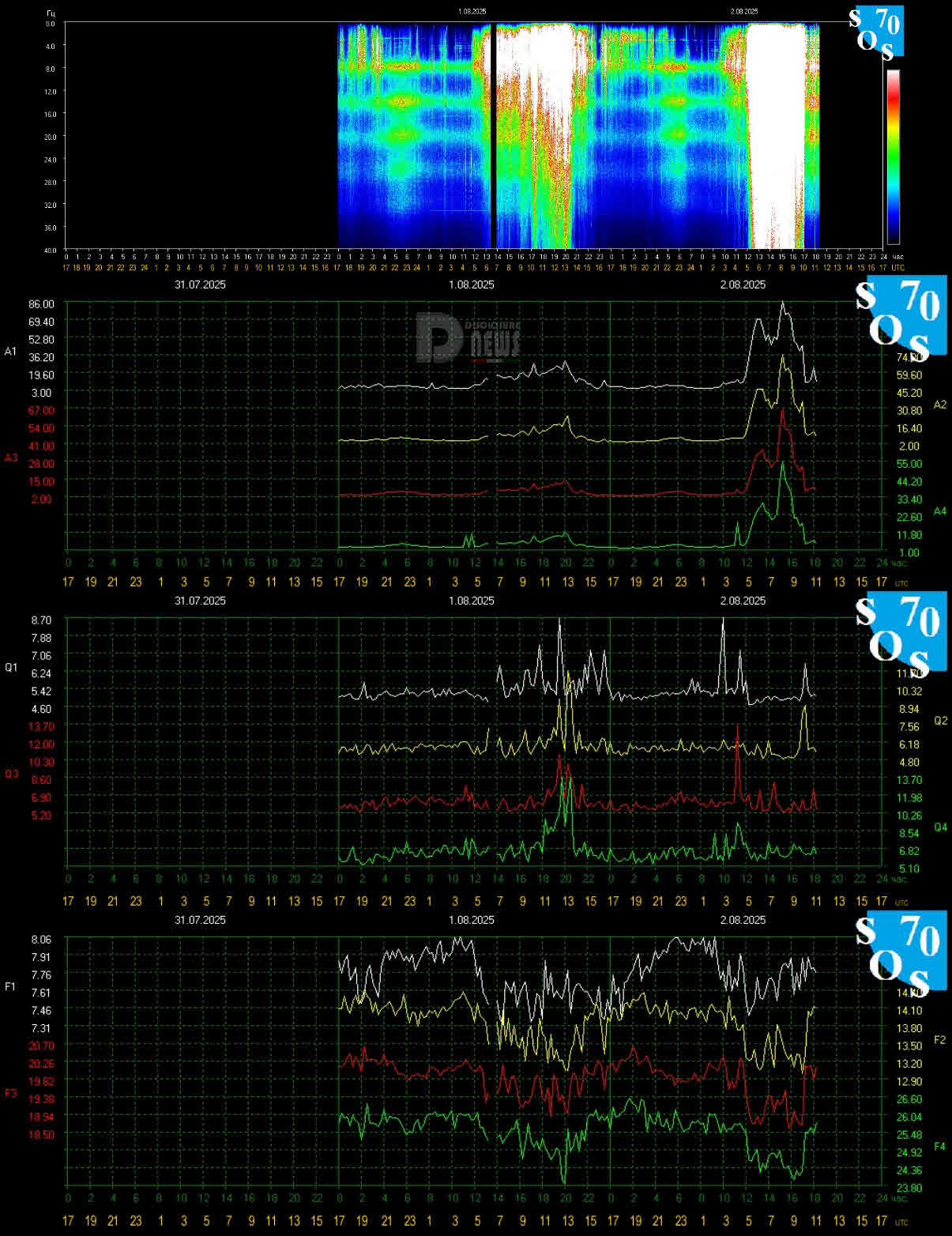952x1236 pixels.
Task: Click the 6.24 value on Q1 scale
Action: 42,673
